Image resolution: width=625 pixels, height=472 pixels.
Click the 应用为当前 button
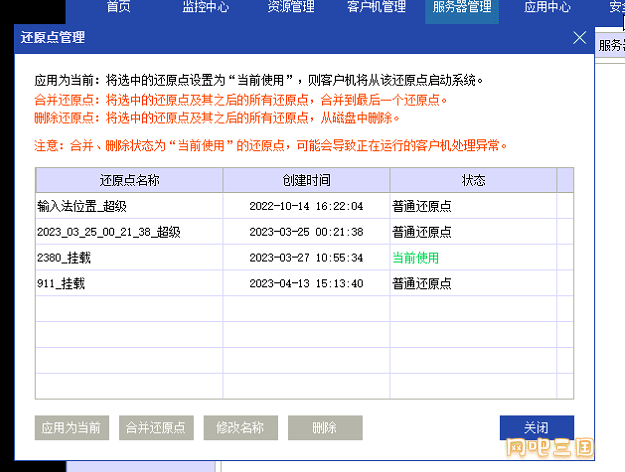72,428
